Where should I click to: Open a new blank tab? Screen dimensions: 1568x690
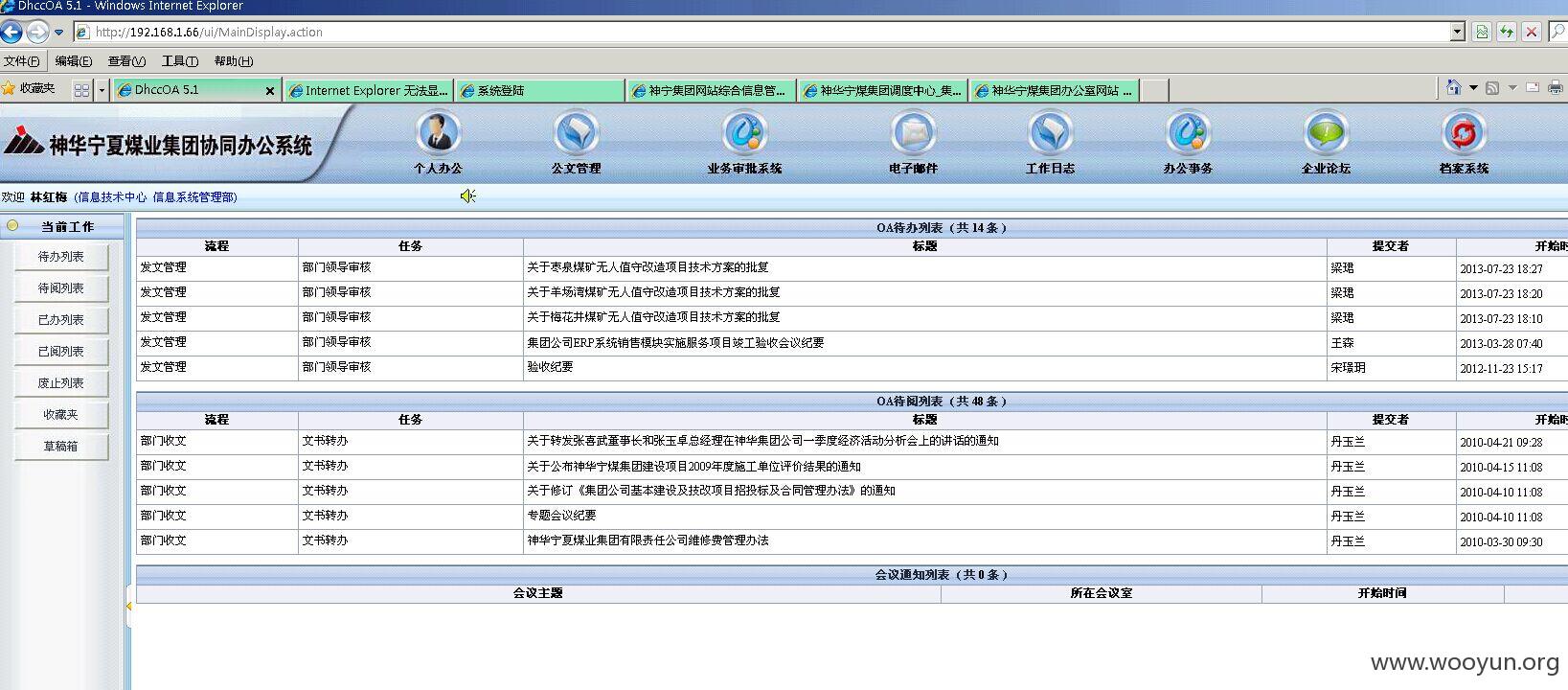click(1154, 90)
